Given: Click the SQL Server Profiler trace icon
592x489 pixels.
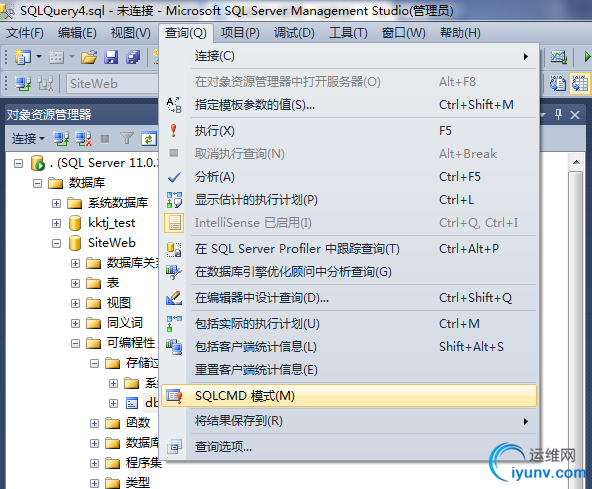Looking at the screenshot, I should [174, 249].
